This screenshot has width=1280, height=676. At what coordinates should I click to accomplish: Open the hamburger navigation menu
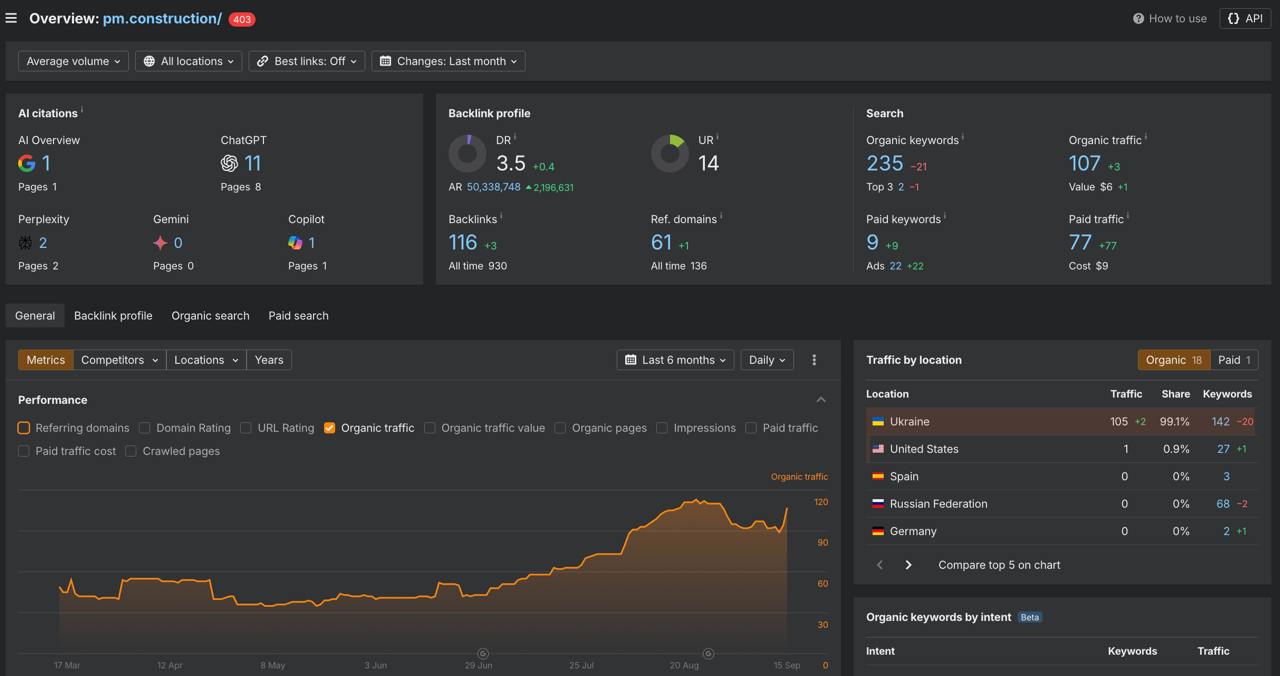(11, 18)
